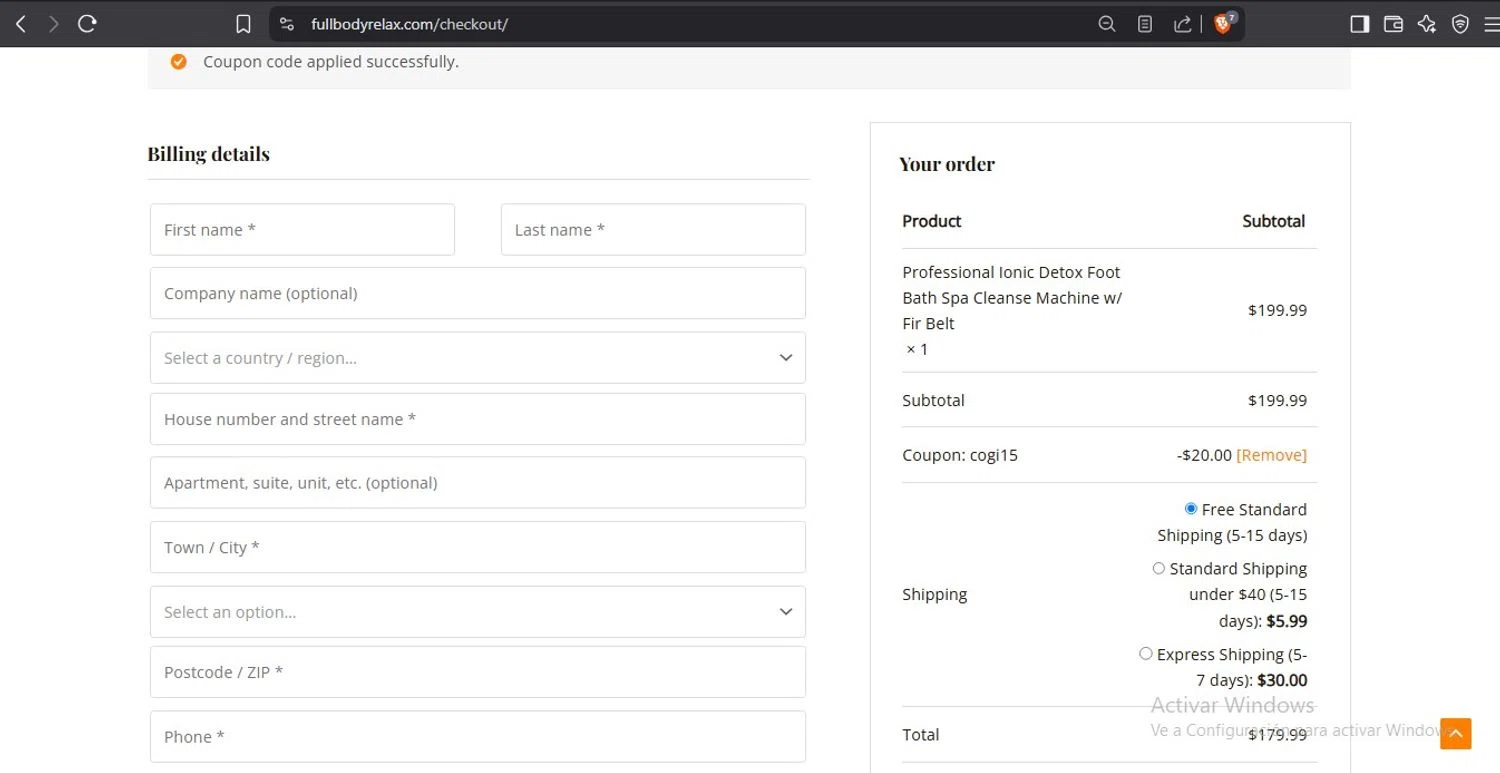Click the Subtotal column header

tap(1274, 221)
